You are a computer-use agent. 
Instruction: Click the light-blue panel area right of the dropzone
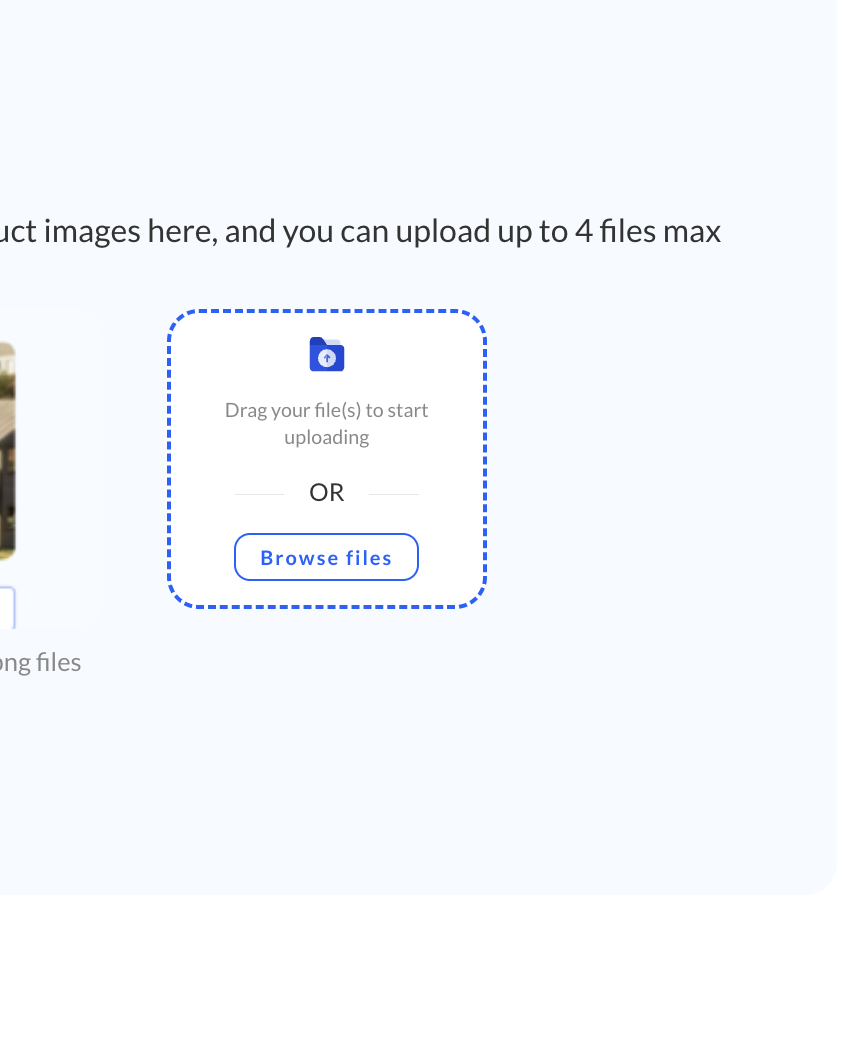pos(660,460)
